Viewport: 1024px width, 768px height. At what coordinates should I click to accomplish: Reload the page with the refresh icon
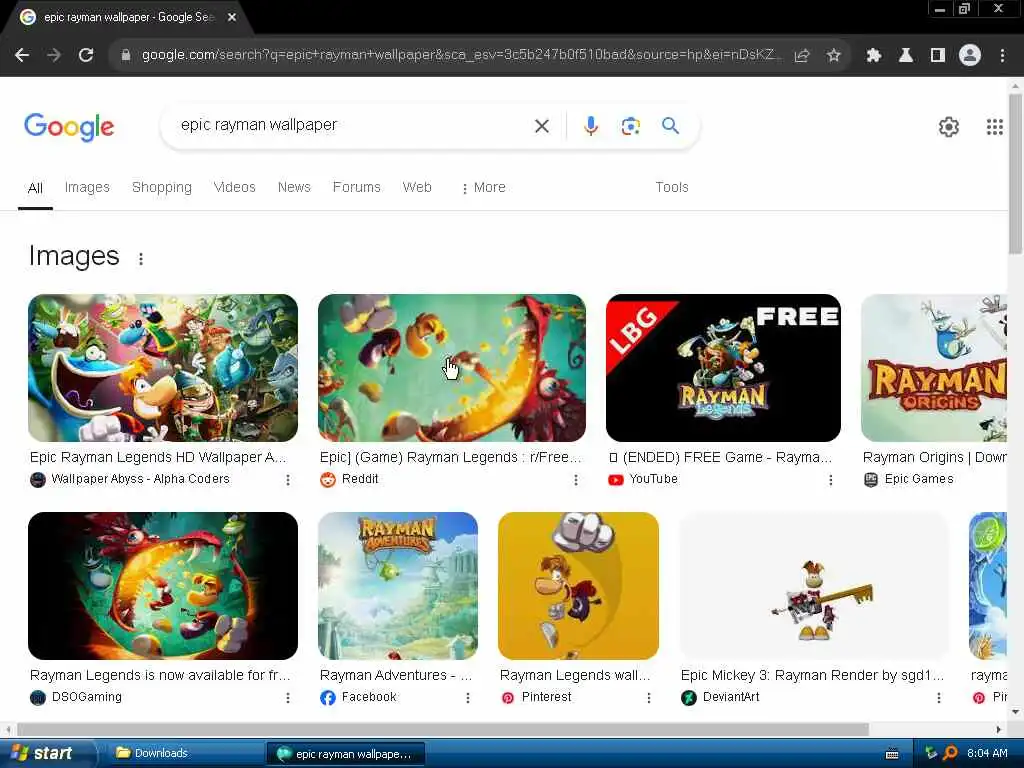click(x=86, y=56)
